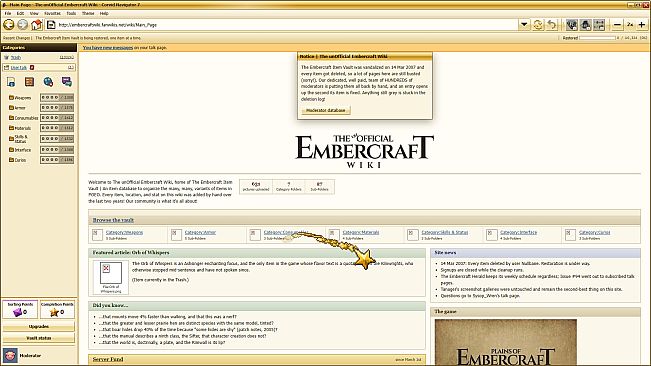The height and width of the screenshot is (366, 651).
Task: Select the Materials folder in the sidebar
Action: point(20,128)
